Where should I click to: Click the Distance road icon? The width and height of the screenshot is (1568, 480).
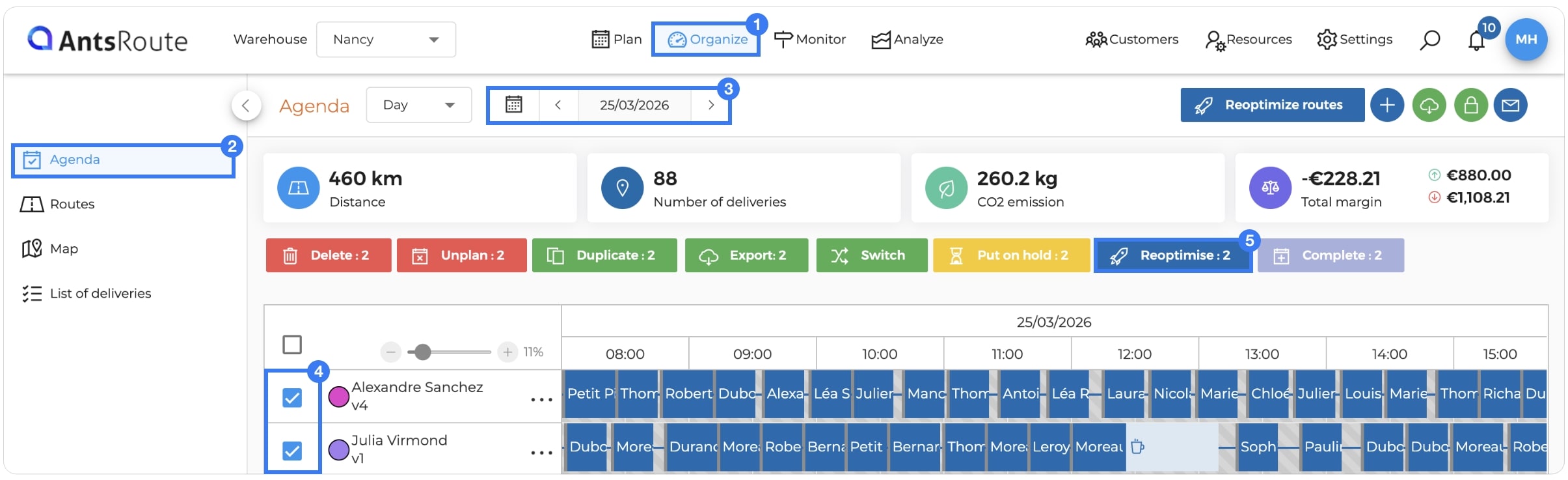(x=299, y=188)
